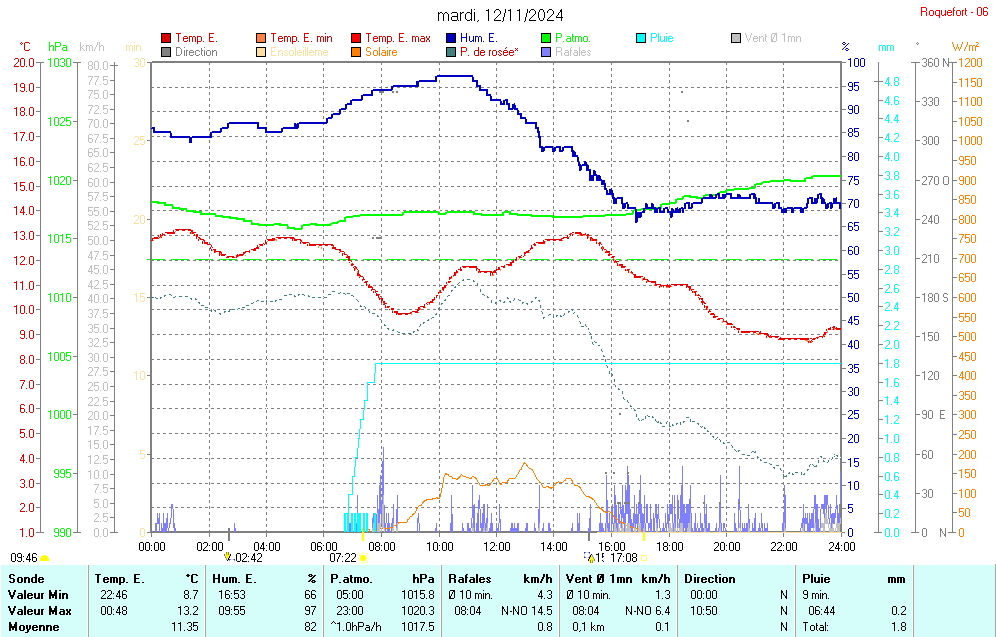Click the Solaire legend label
The width and height of the screenshot is (996, 637).
381,52
